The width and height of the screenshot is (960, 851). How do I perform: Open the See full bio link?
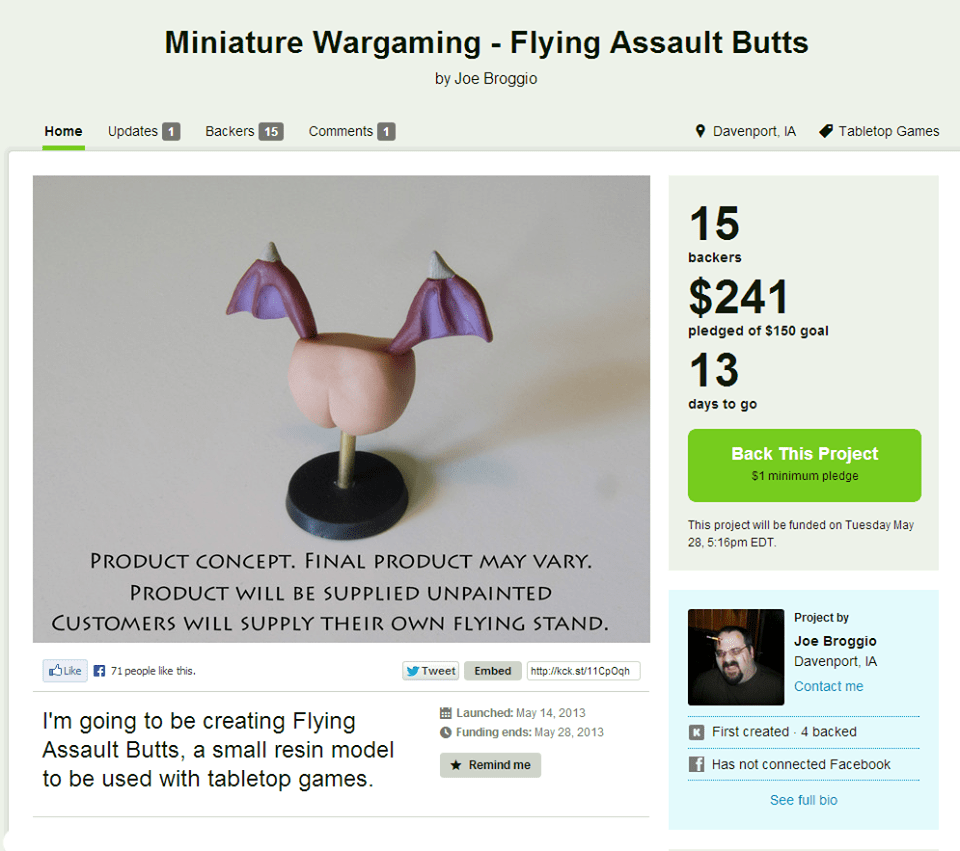coord(803,800)
